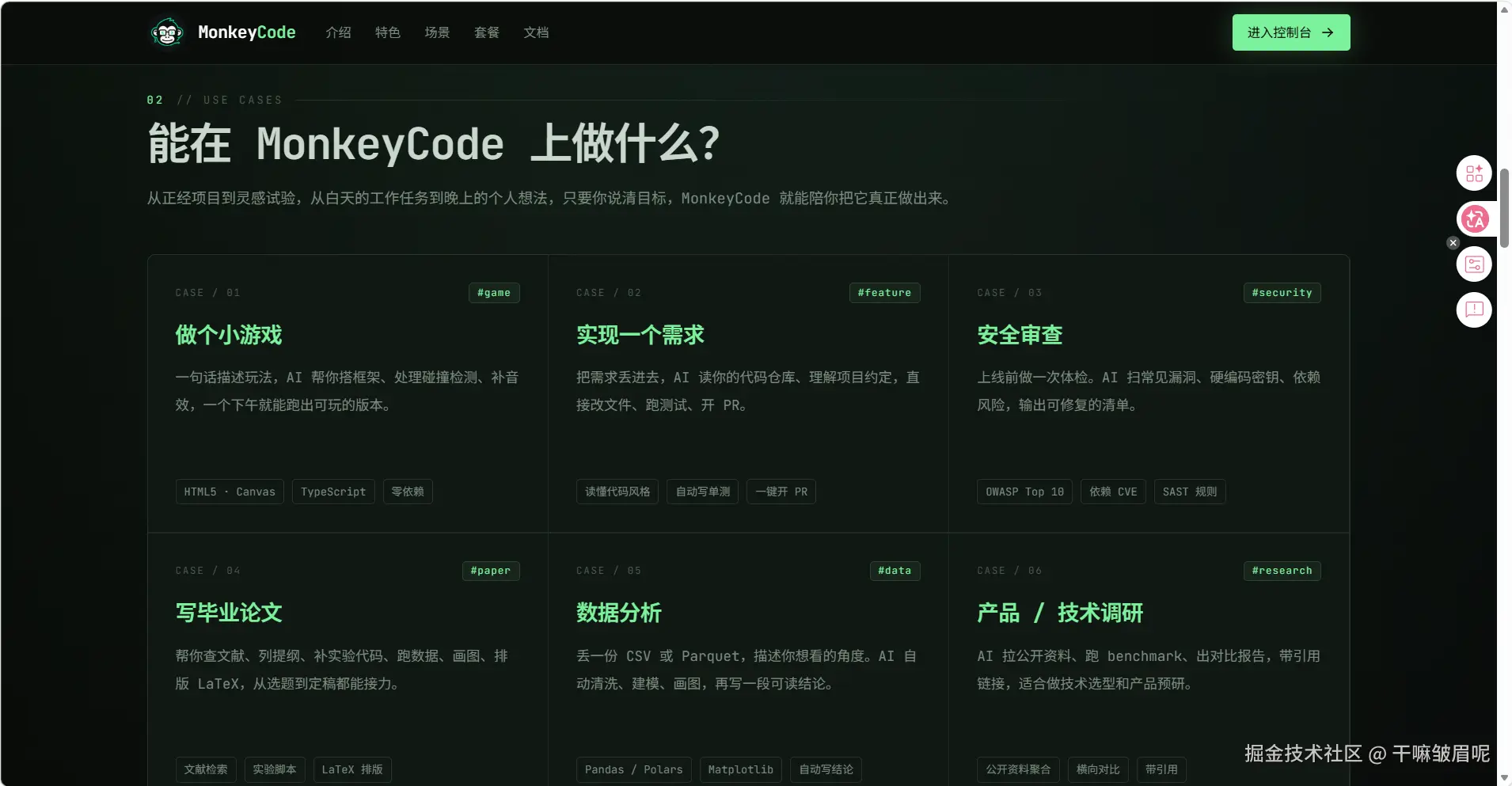1512x786 pixels.
Task: Click the #game tag
Action: [494, 293]
